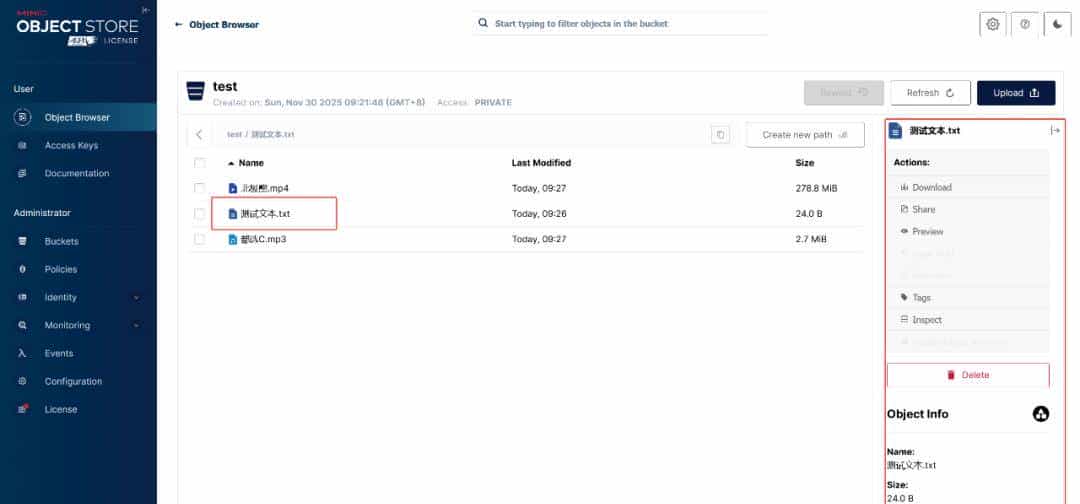Click the MinIO Object Store logo
Viewport: 1080px width, 504px height.
tap(77, 28)
